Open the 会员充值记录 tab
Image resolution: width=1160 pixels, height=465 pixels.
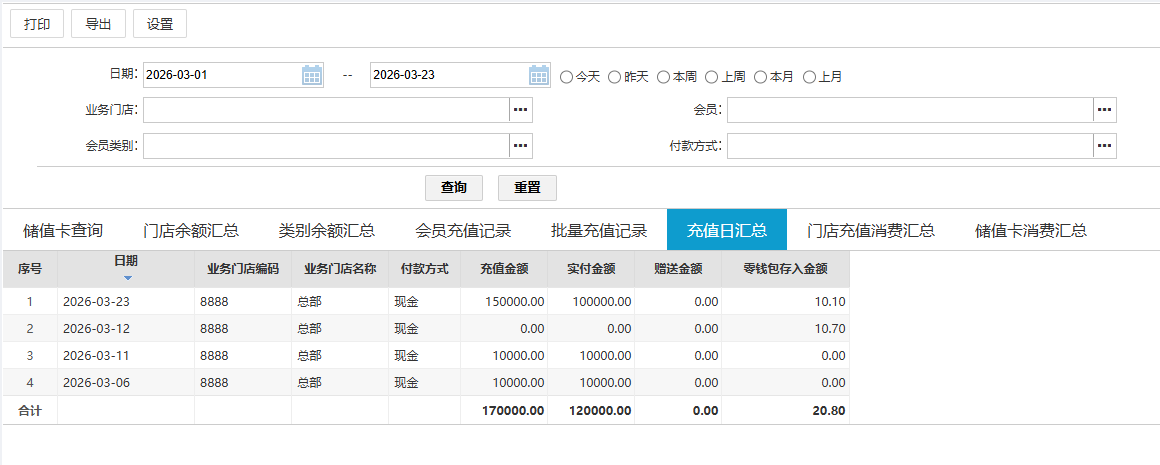463,231
